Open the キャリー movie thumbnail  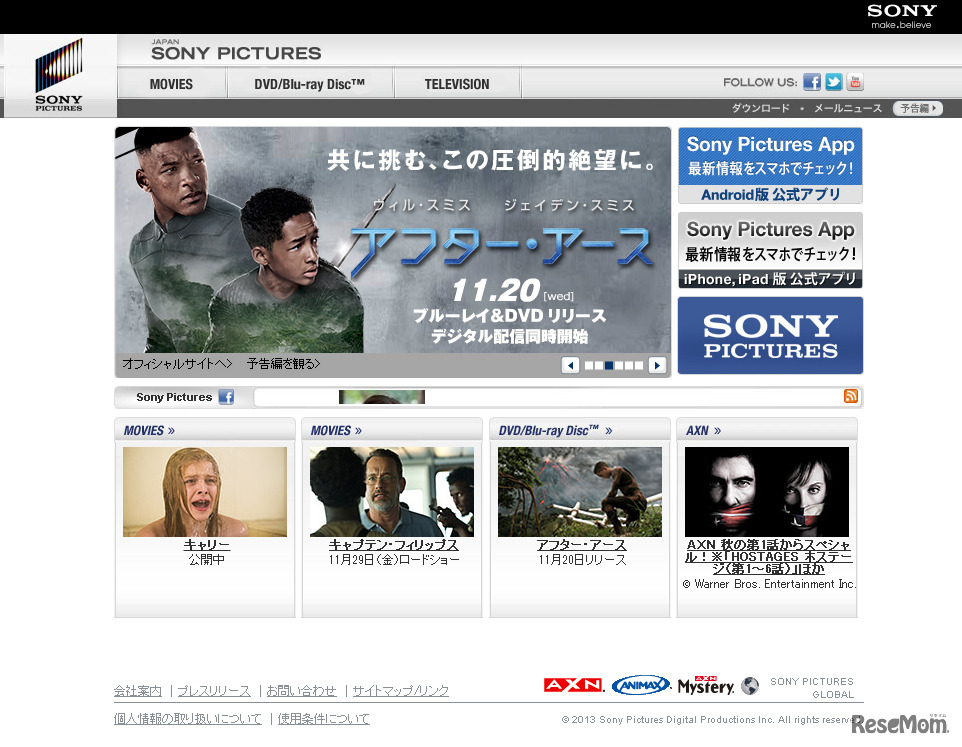(205, 492)
